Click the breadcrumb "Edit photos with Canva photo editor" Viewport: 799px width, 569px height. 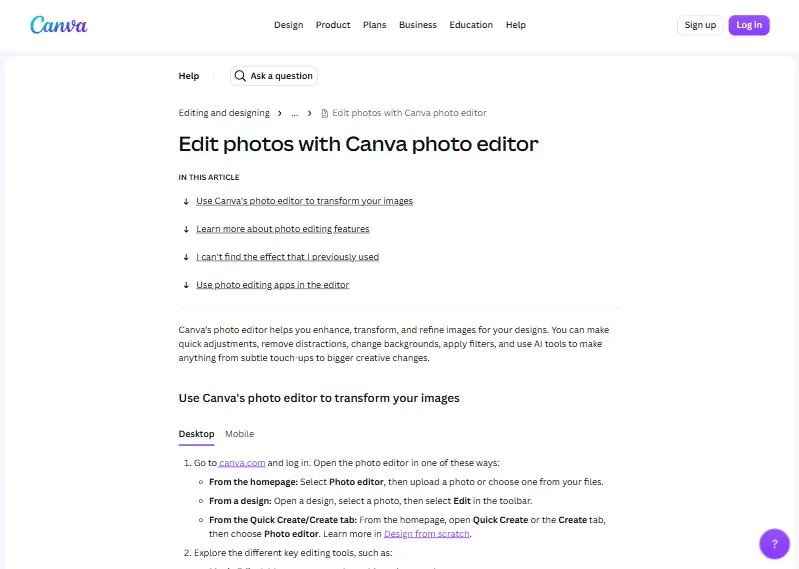pos(409,113)
